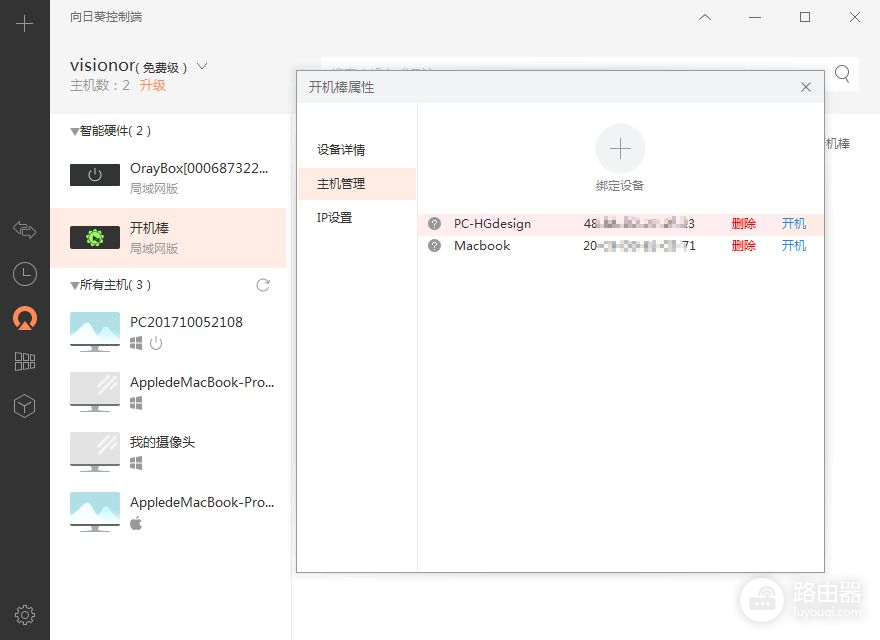Image resolution: width=880 pixels, height=640 pixels.
Task: Click the 绑定设备 plus button
Action: pyautogui.click(x=620, y=149)
